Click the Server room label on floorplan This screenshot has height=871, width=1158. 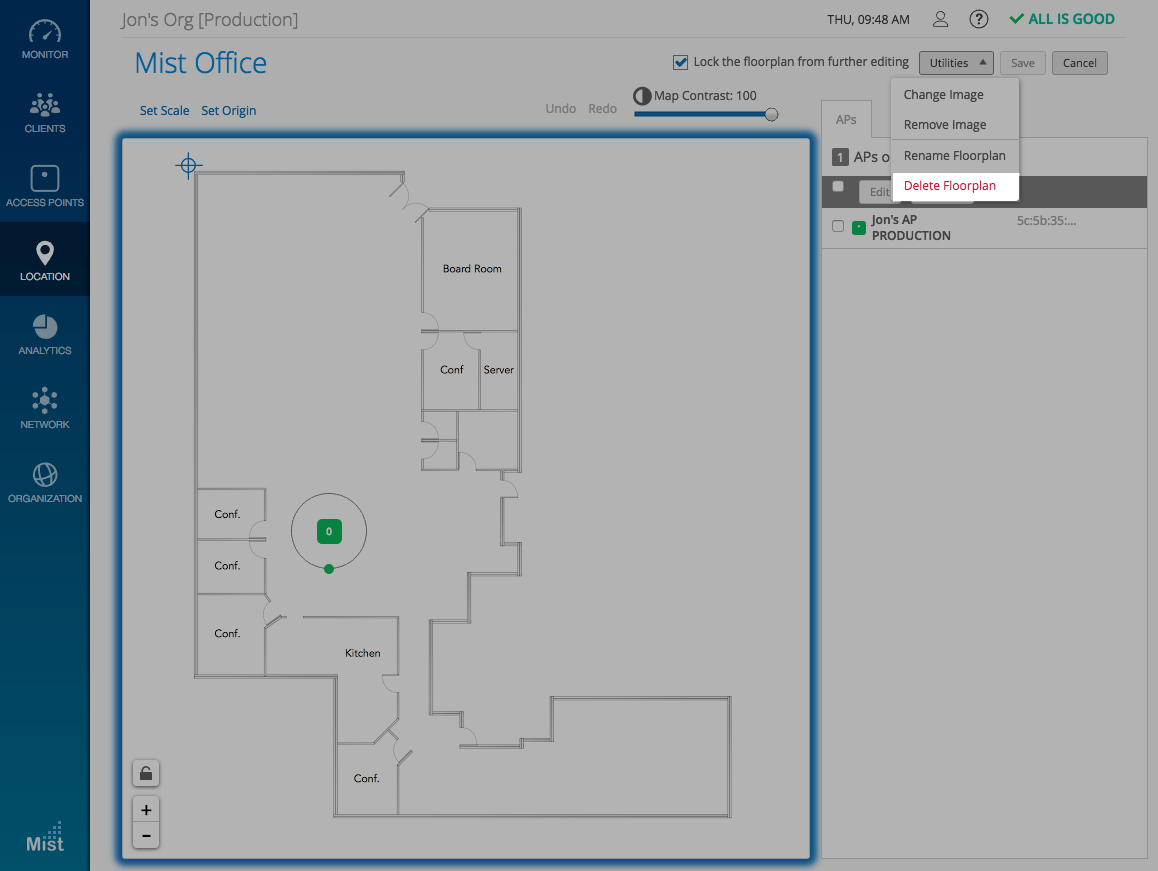[x=499, y=369]
